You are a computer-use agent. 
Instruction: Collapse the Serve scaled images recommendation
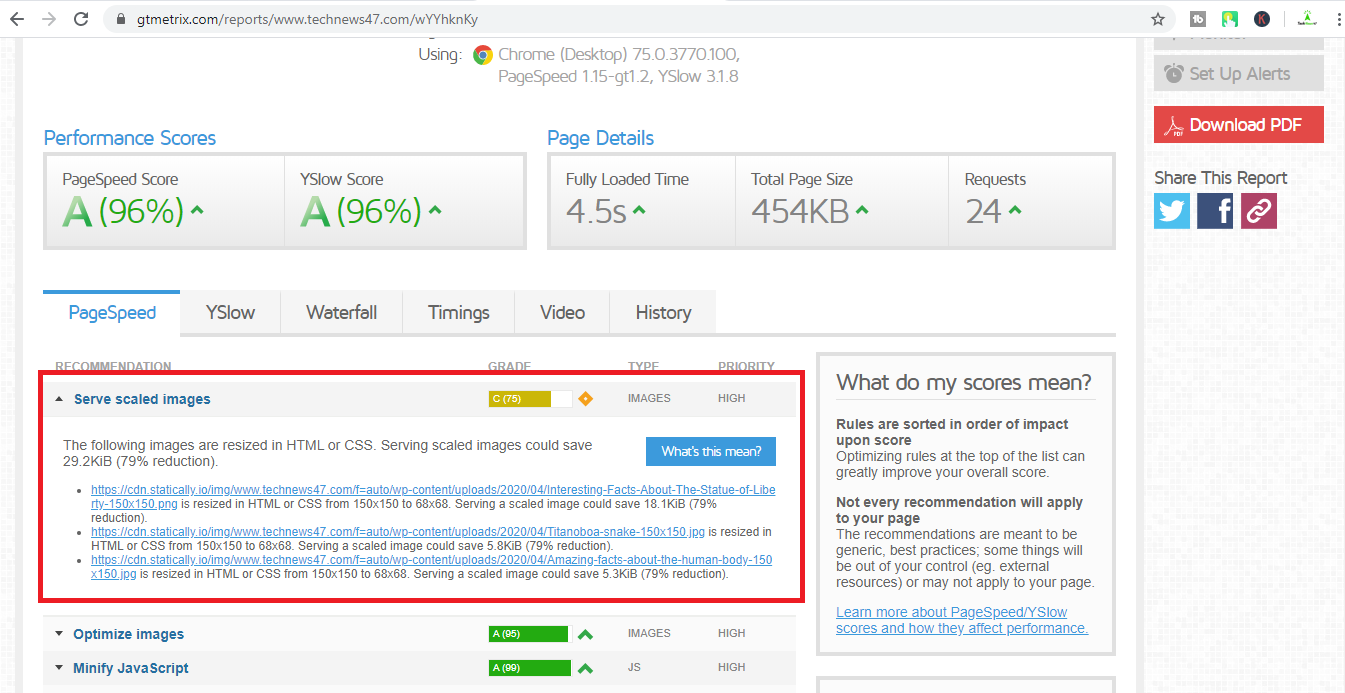point(59,399)
